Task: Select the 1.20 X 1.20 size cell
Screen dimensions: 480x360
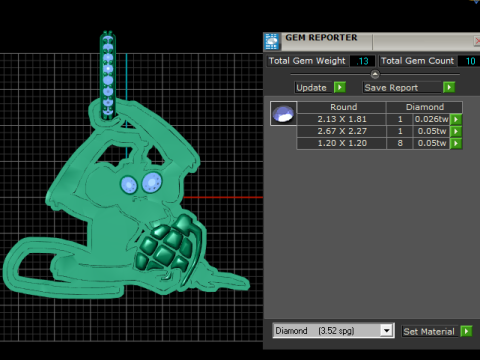Action: click(342, 143)
